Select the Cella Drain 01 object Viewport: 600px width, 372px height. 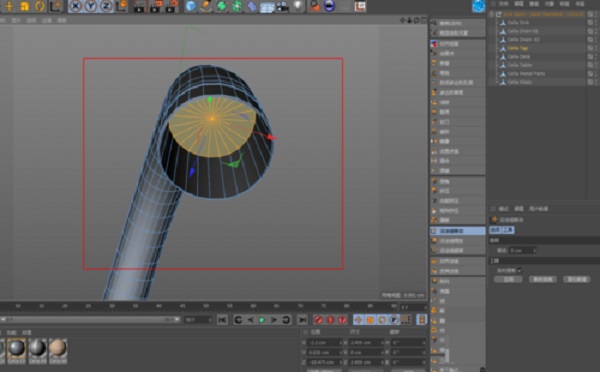click(x=523, y=31)
